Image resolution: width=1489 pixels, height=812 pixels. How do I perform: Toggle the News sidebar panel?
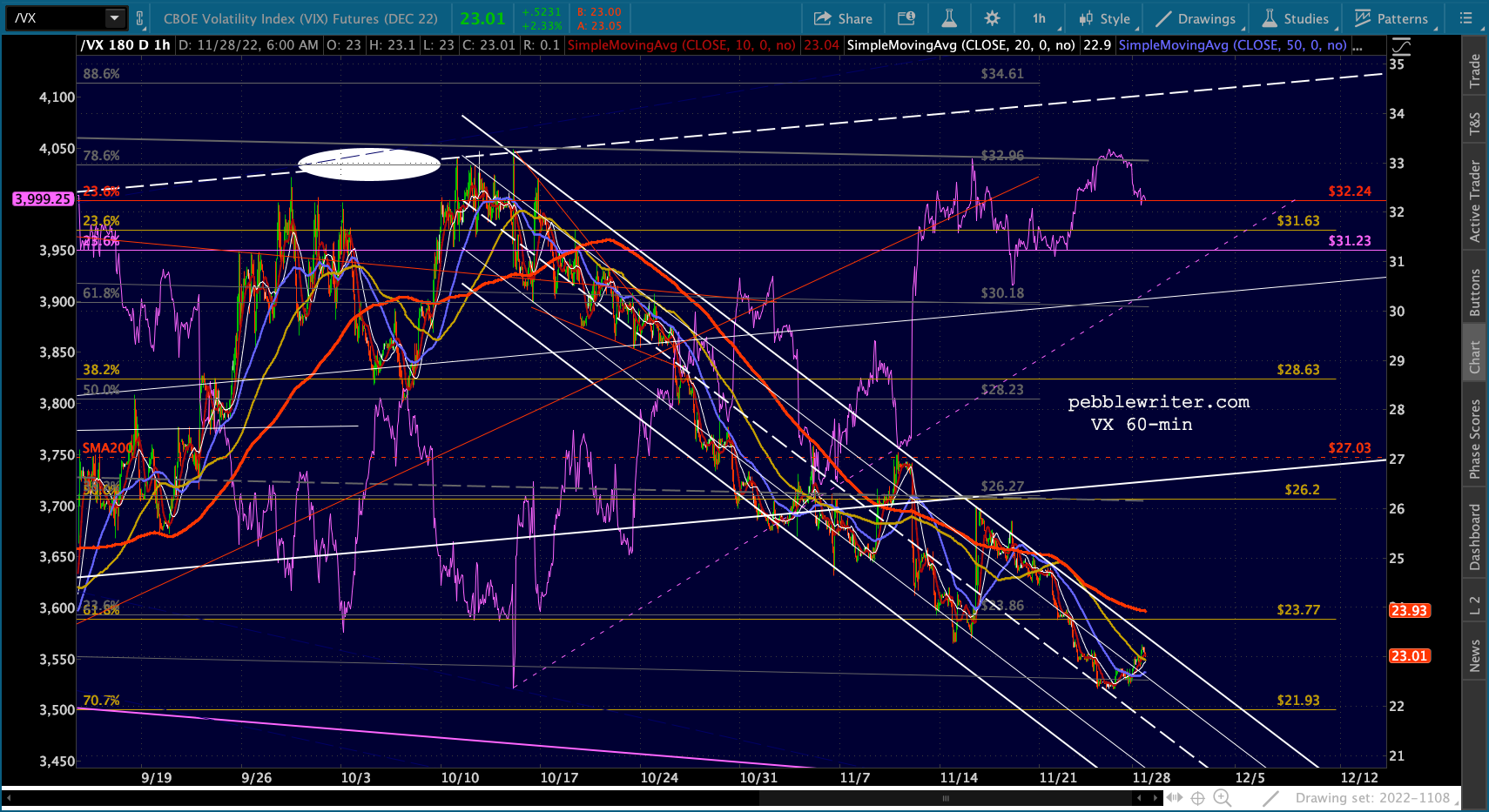pos(1474,656)
